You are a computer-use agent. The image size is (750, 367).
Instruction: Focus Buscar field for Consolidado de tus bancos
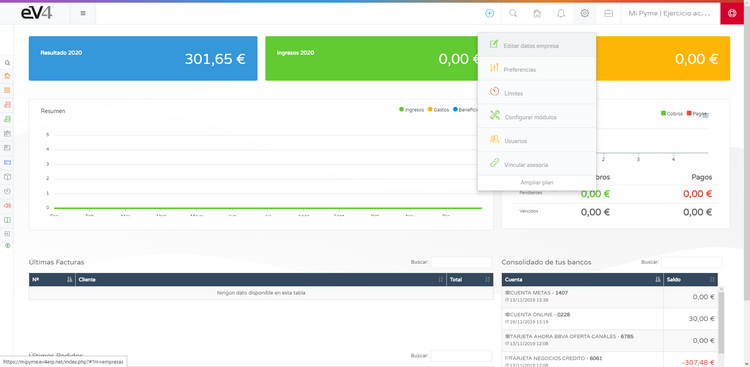tap(692, 262)
